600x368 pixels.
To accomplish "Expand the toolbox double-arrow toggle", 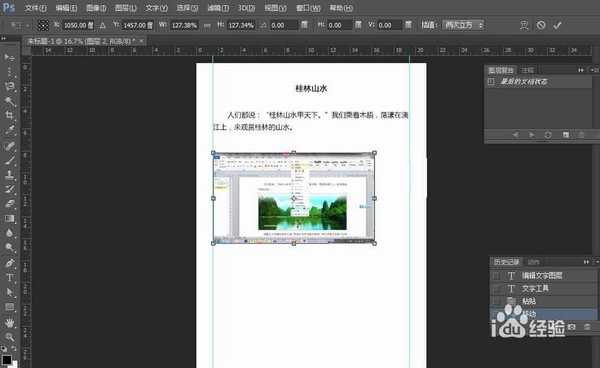I will 3,38.
